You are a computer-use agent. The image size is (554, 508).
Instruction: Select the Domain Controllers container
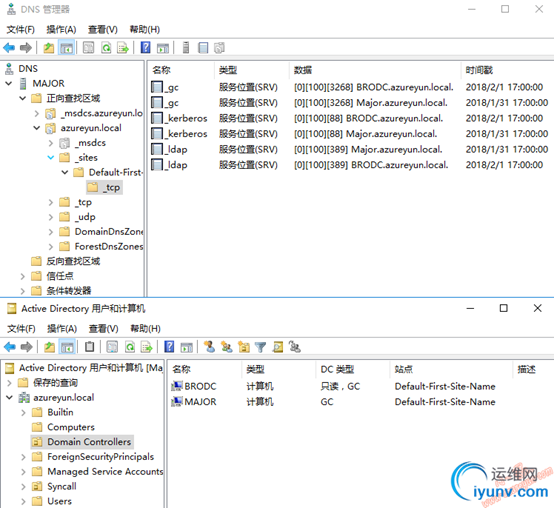click(82, 442)
